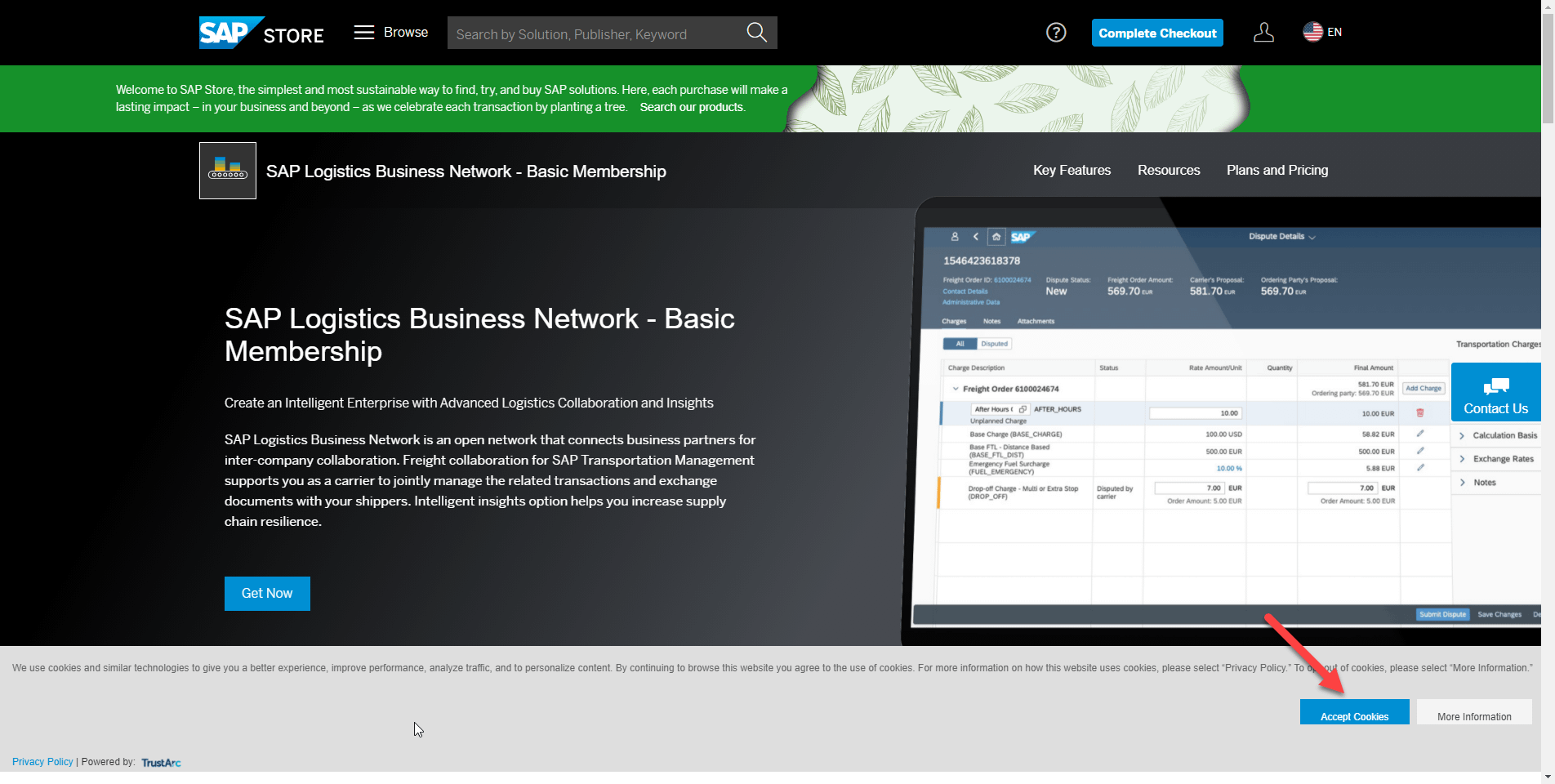Open the EN language selector
The image size is (1555, 784).
(x=1322, y=32)
